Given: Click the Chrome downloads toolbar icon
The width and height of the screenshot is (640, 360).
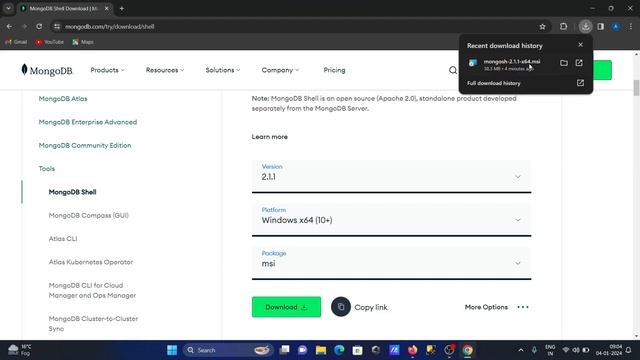Looking at the screenshot, I should (x=586, y=27).
